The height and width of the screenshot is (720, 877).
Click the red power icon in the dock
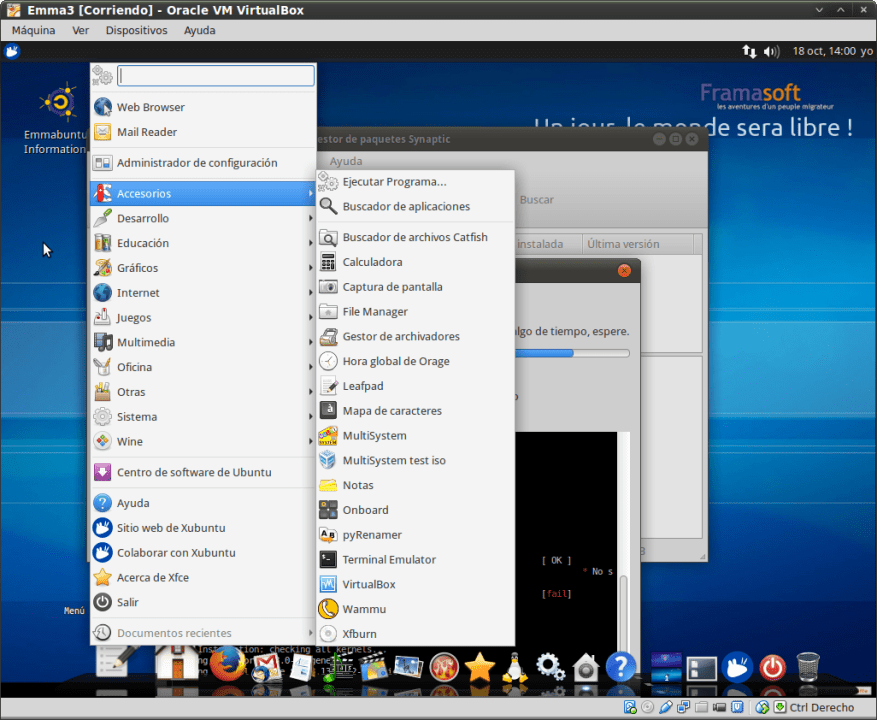click(772, 666)
